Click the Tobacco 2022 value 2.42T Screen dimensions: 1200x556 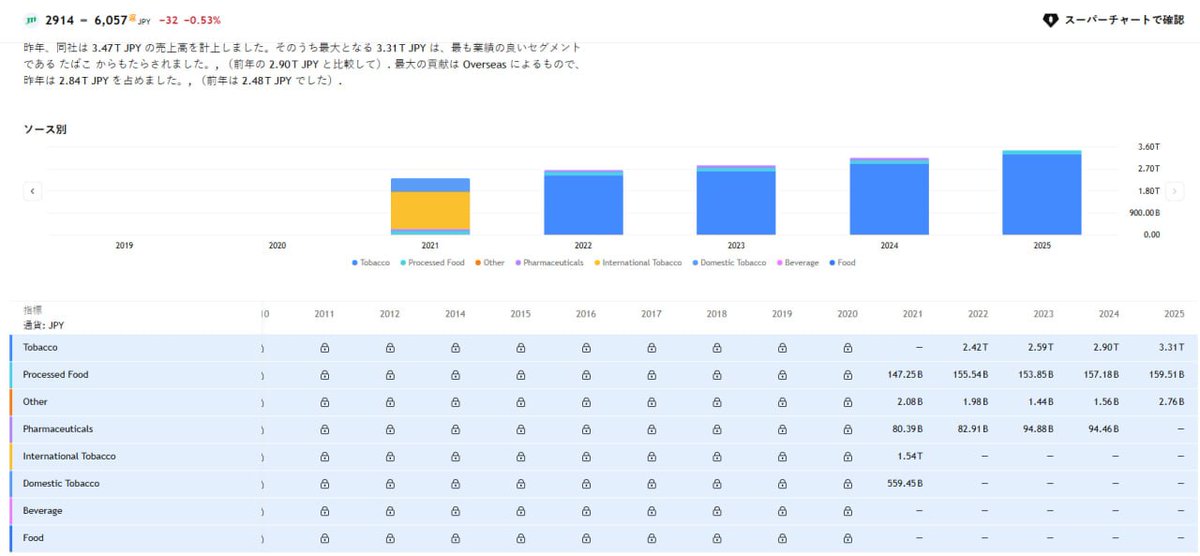pyautogui.click(x=977, y=348)
